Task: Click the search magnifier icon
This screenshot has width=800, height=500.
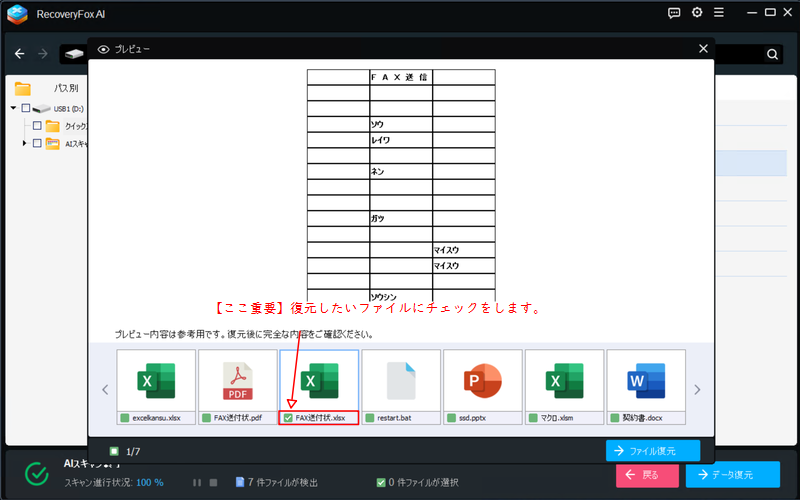Action: 772,54
